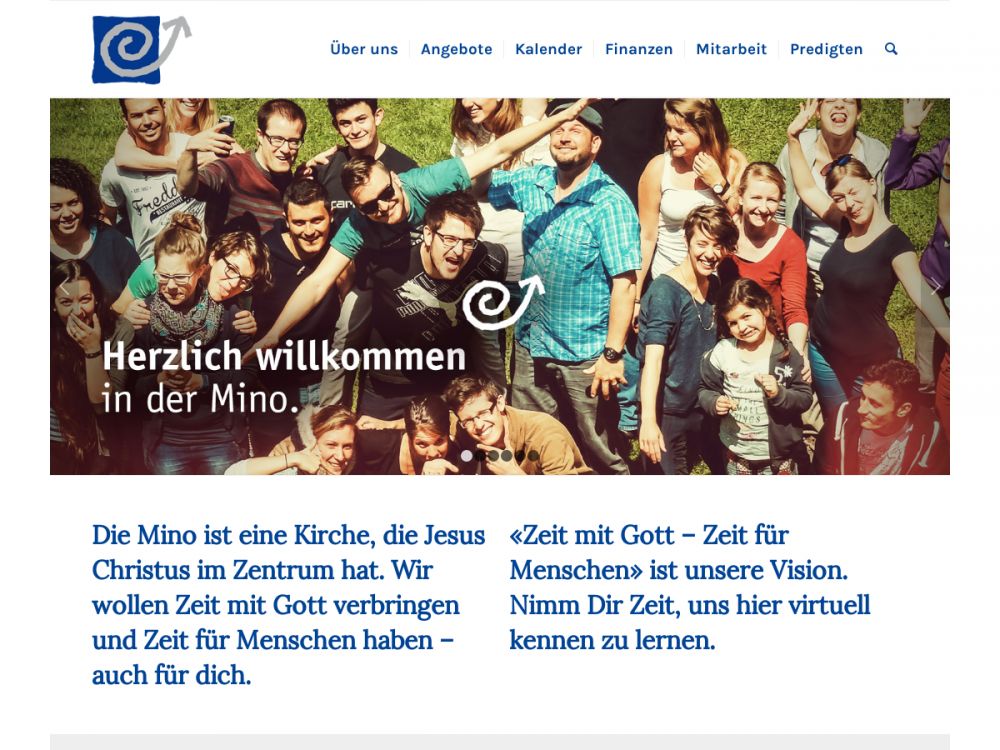The width and height of the screenshot is (1000, 750).
Task: Expand the Angebote menu
Action: [457, 49]
